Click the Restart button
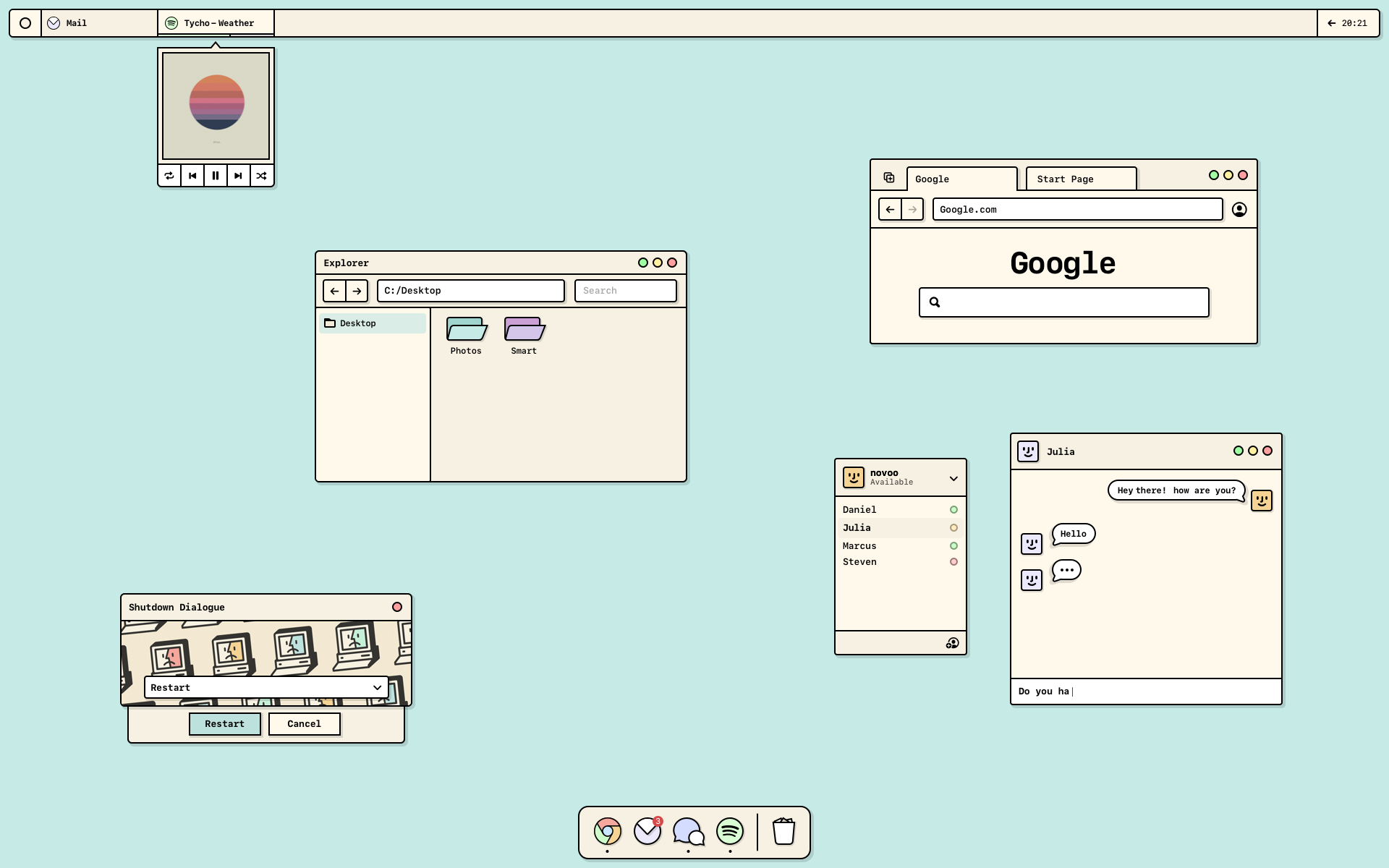Viewport: 1389px width, 868px height. tap(225, 724)
